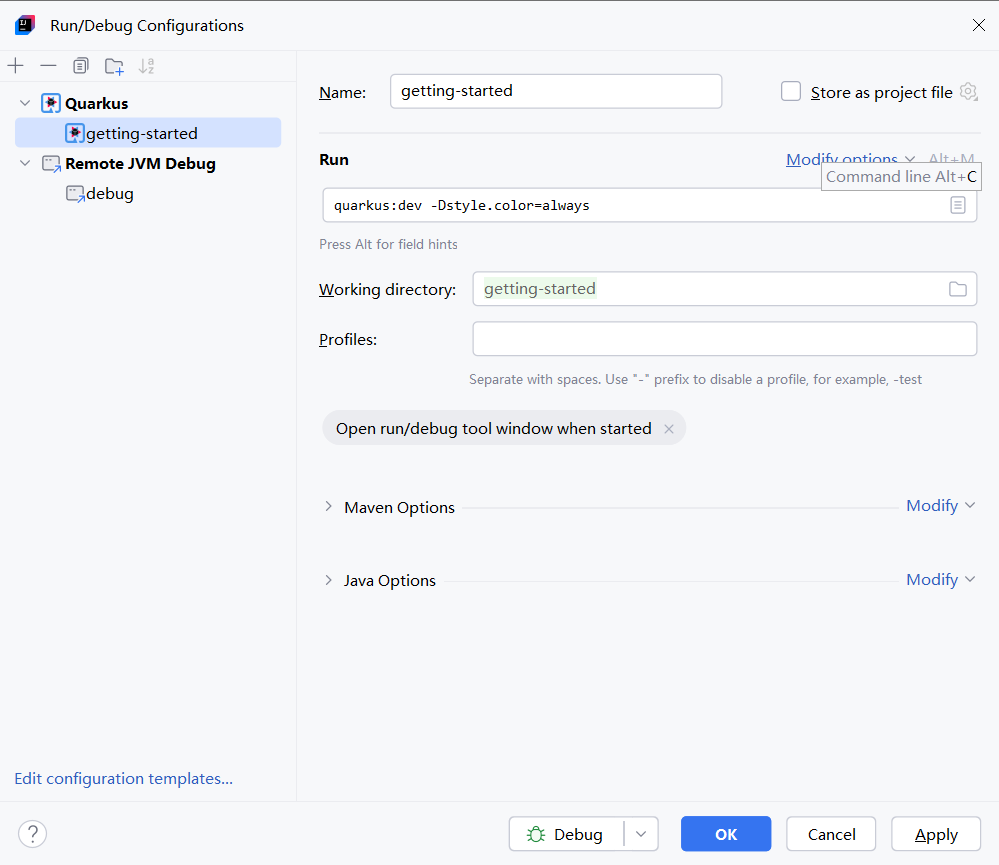
Task: Copy the selected configuration
Action: pos(81,66)
